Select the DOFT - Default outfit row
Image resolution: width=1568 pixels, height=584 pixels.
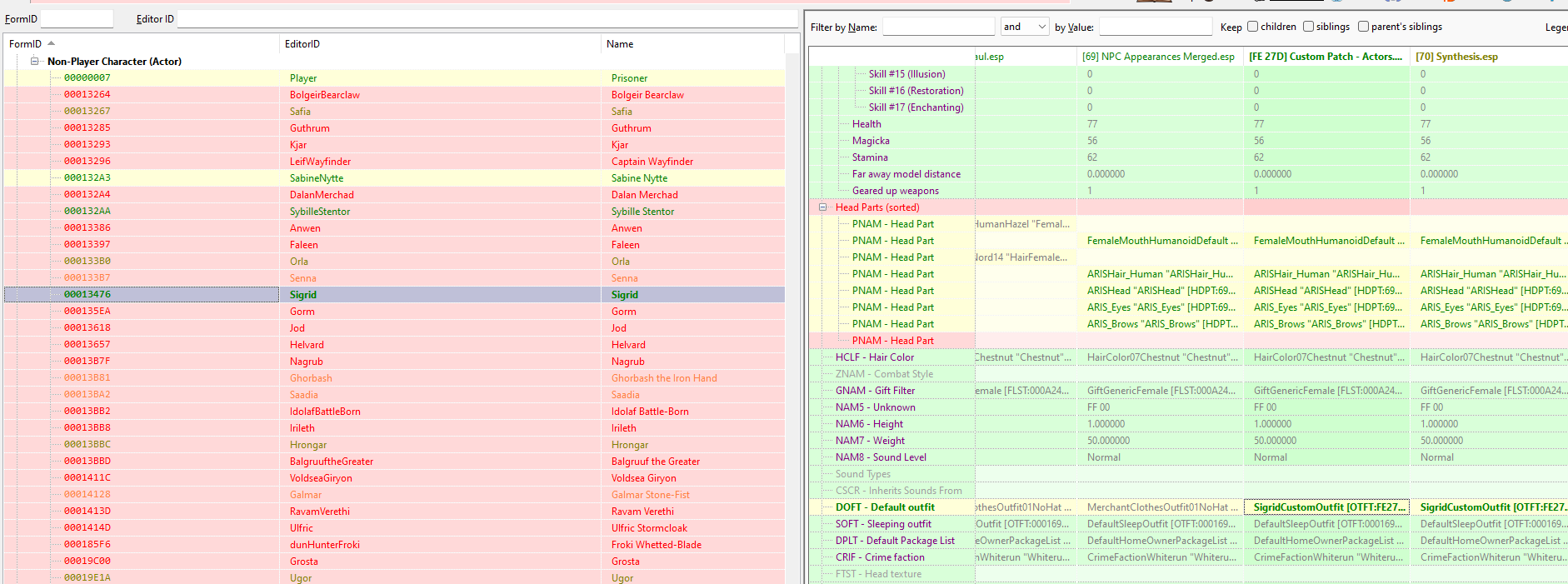coord(1188,507)
